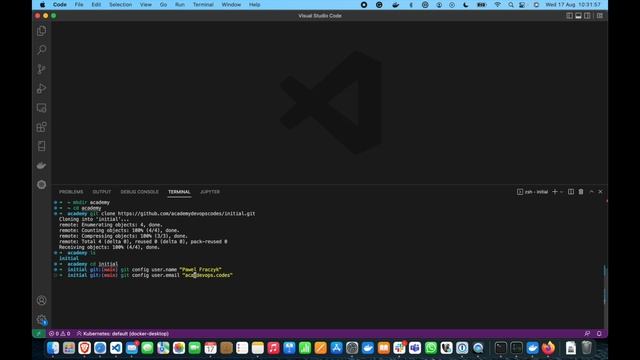Close the bottom panel
The width and height of the screenshot is (640, 360).
point(600,192)
